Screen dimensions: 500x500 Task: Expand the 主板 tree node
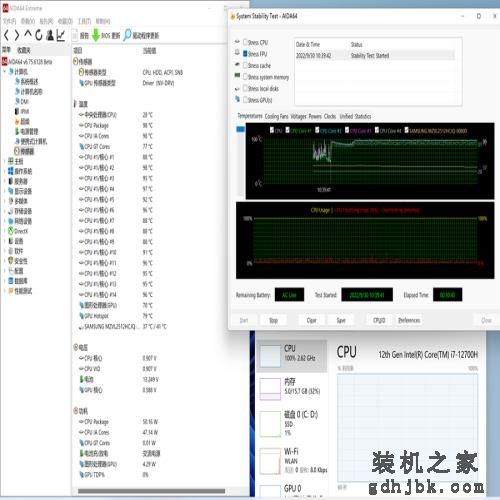tap(5, 161)
